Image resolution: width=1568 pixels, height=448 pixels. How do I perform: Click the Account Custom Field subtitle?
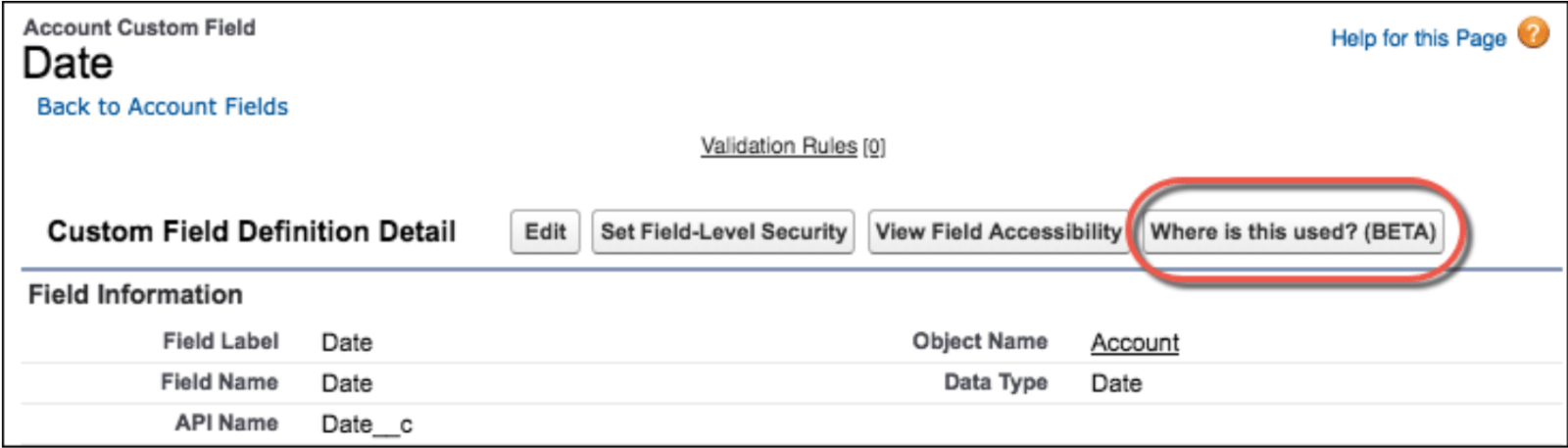[x=139, y=27]
